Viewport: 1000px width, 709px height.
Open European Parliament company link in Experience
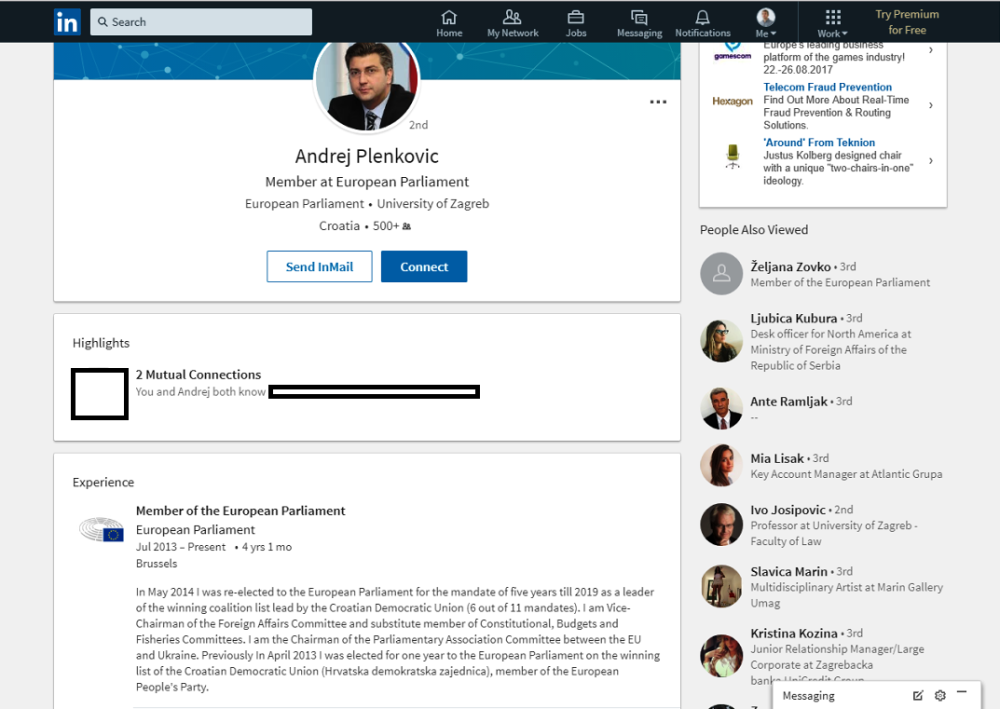click(x=195, y=530)
